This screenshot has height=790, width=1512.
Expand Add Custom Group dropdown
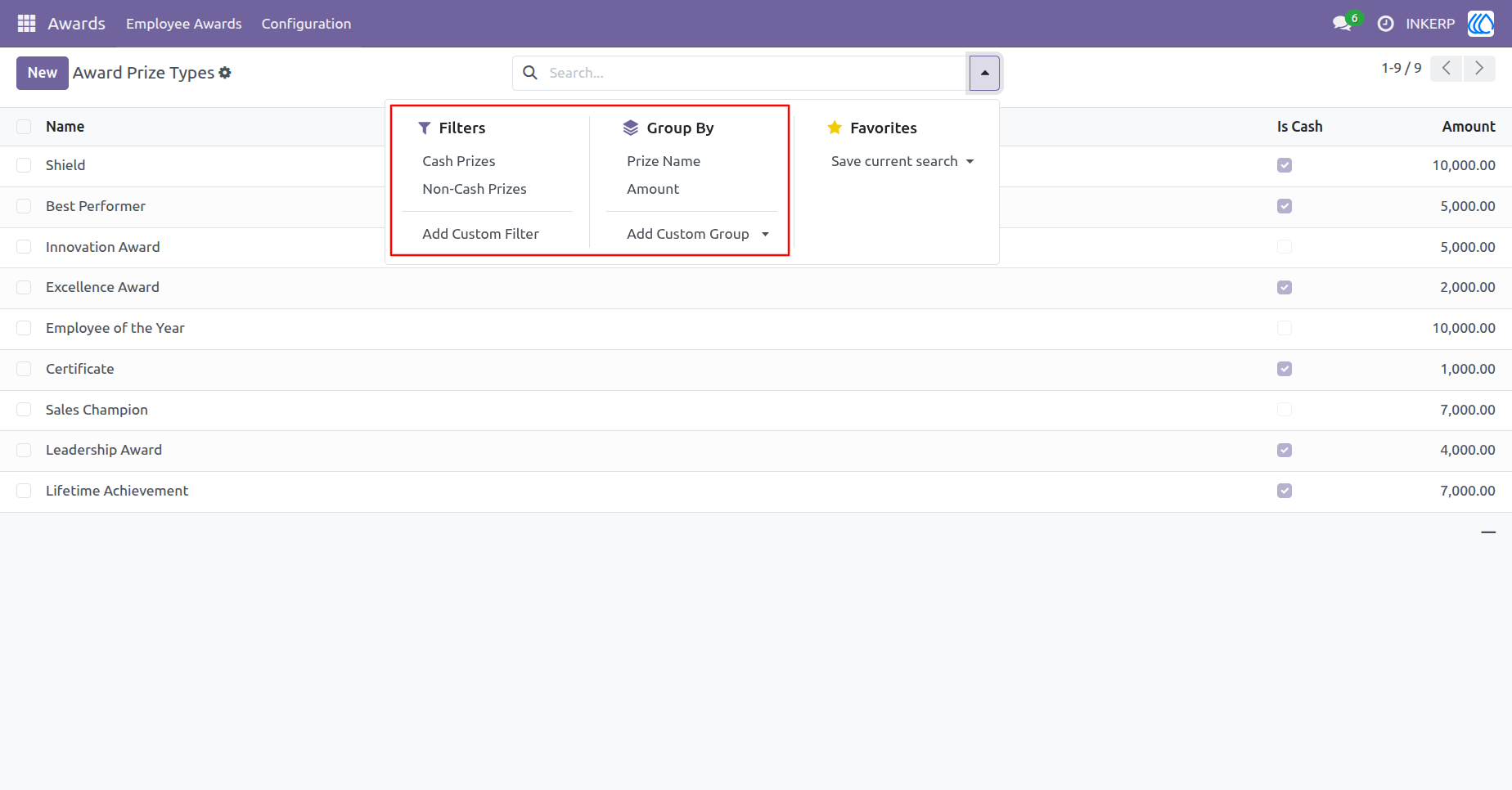(698, 234)
